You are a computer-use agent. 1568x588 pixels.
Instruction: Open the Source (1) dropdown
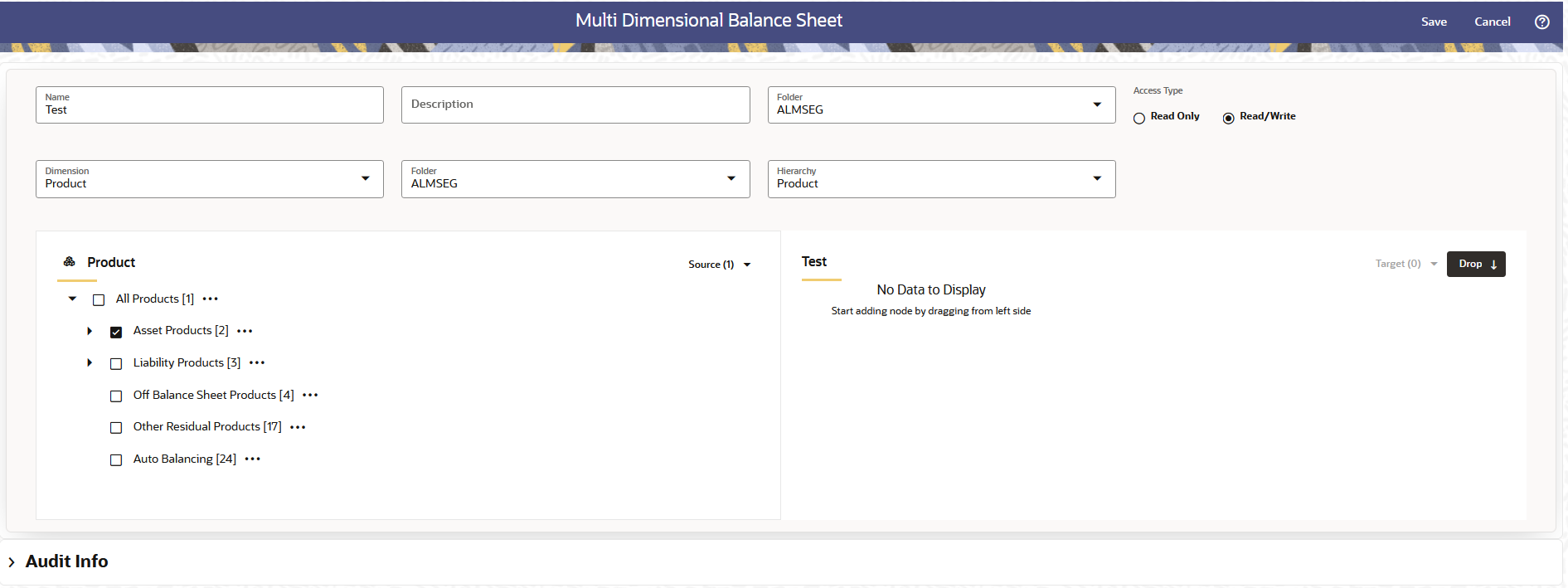click(x=719, y=265)
